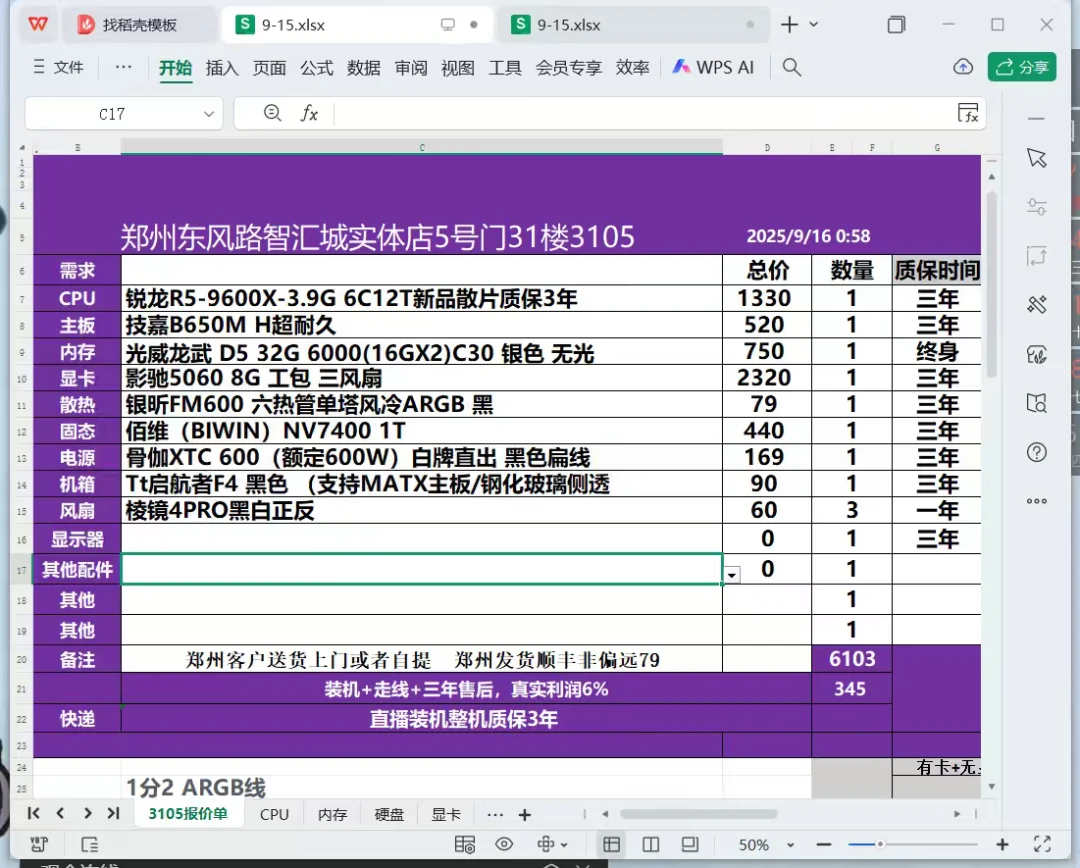This screenshot has height=868, width=1080.
Task: Show more sheets via the dots
Action: click(x=495, y=814)
